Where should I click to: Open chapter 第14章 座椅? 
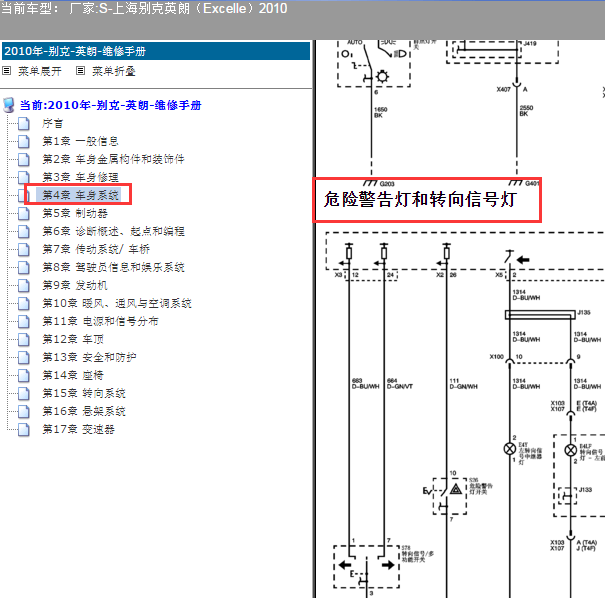tap(73, 375)
